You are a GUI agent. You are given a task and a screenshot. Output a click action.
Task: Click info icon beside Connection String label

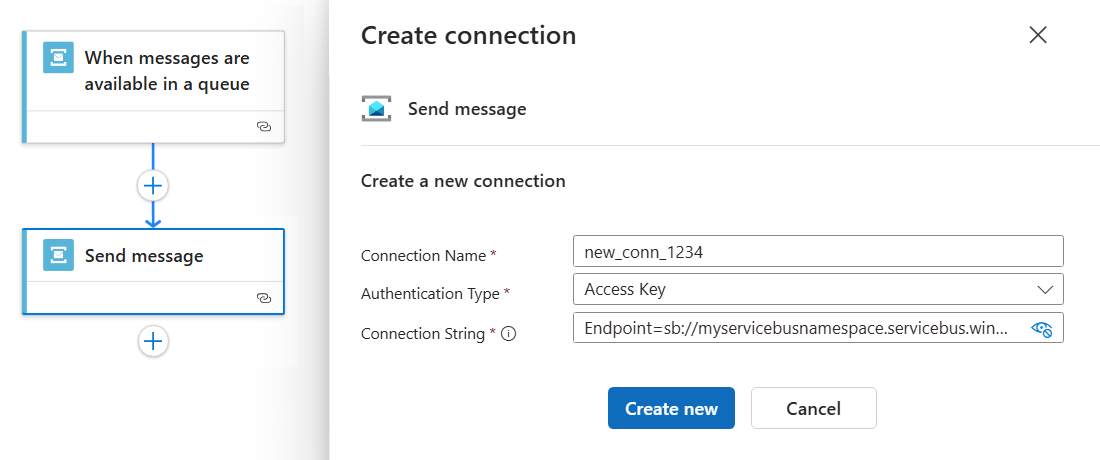tap(508, 334)
